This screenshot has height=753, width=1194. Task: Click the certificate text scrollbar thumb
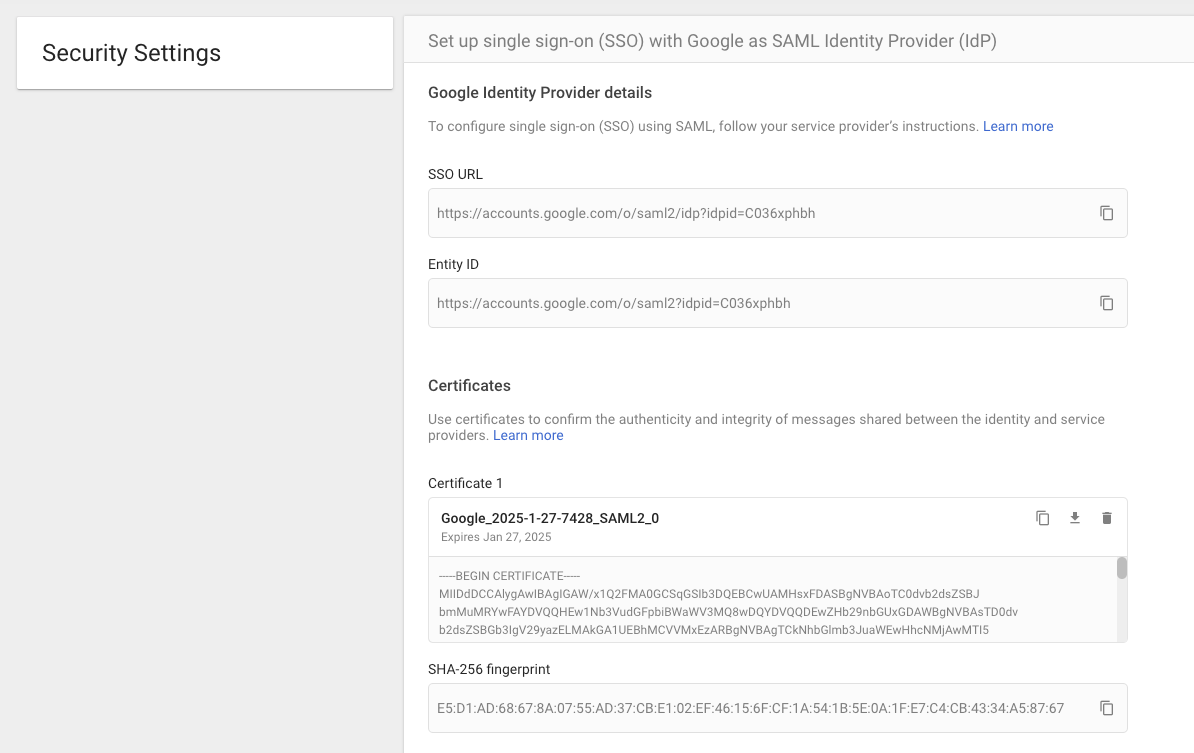point(1122,568)
